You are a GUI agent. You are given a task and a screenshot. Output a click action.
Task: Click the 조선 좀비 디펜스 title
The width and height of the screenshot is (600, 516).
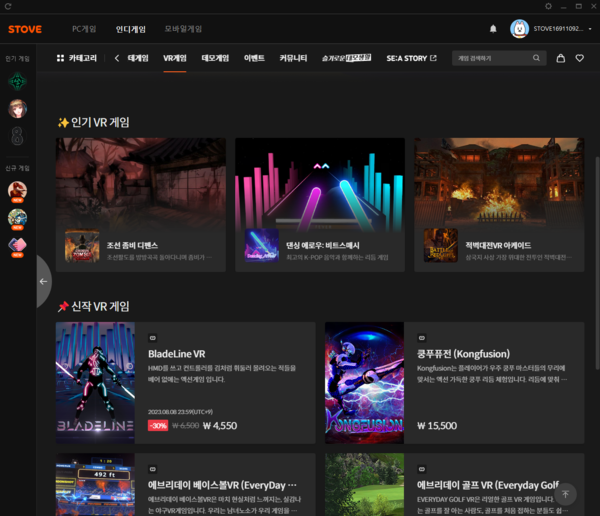(132, 245)
